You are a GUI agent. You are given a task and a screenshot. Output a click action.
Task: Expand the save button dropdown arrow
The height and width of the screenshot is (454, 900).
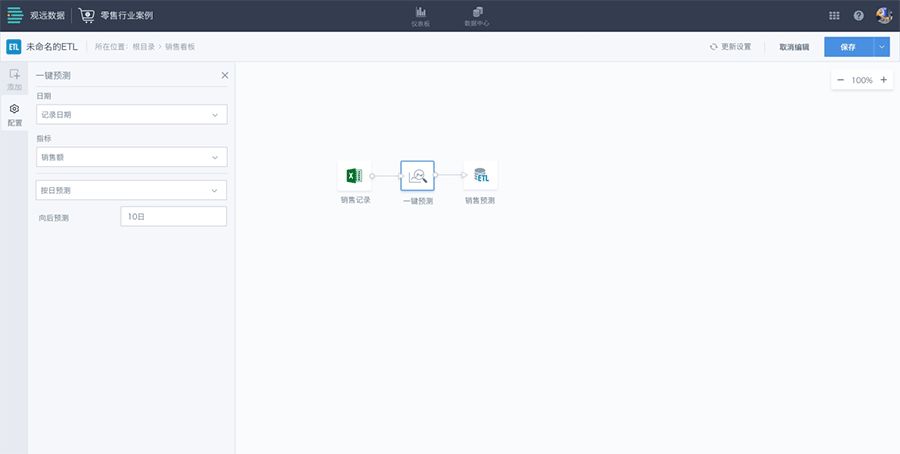(x=882, y=47)
